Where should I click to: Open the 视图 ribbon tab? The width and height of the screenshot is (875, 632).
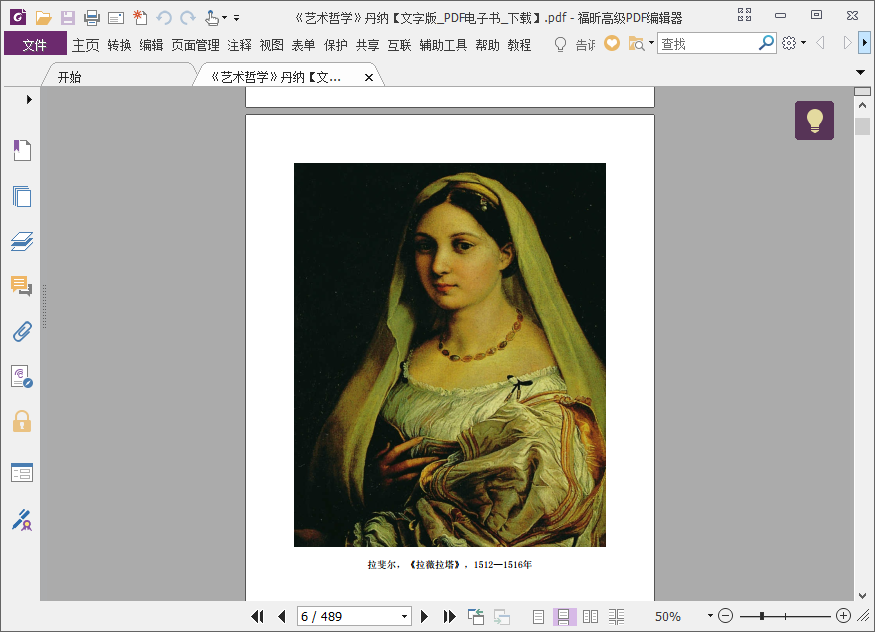tap(272, 45)
